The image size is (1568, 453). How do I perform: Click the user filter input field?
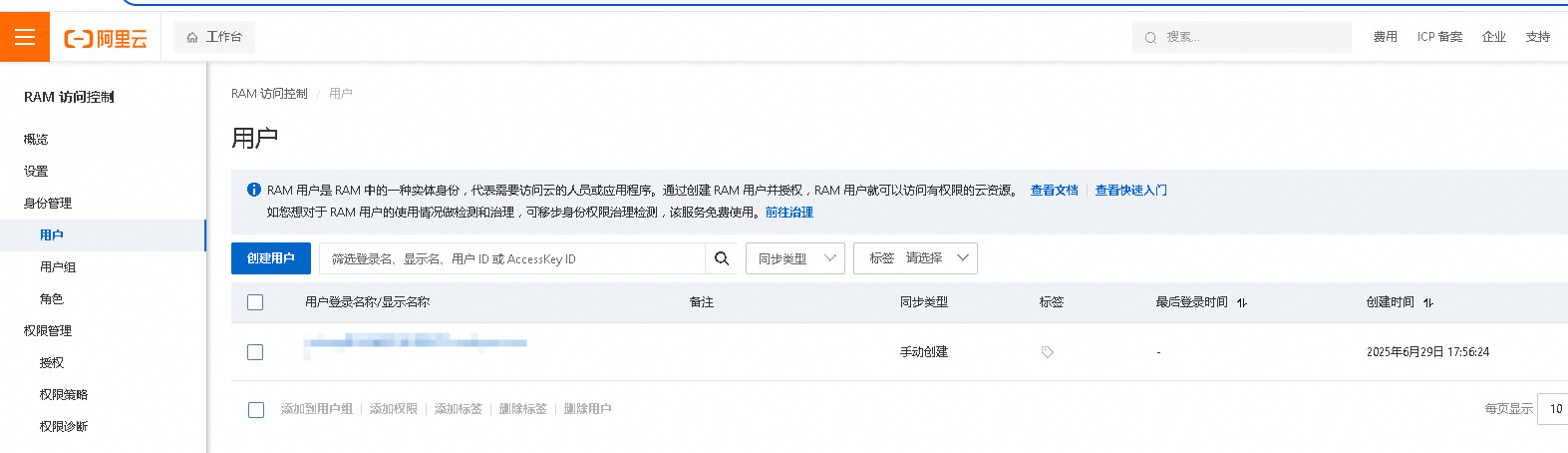tap(512, 258)
